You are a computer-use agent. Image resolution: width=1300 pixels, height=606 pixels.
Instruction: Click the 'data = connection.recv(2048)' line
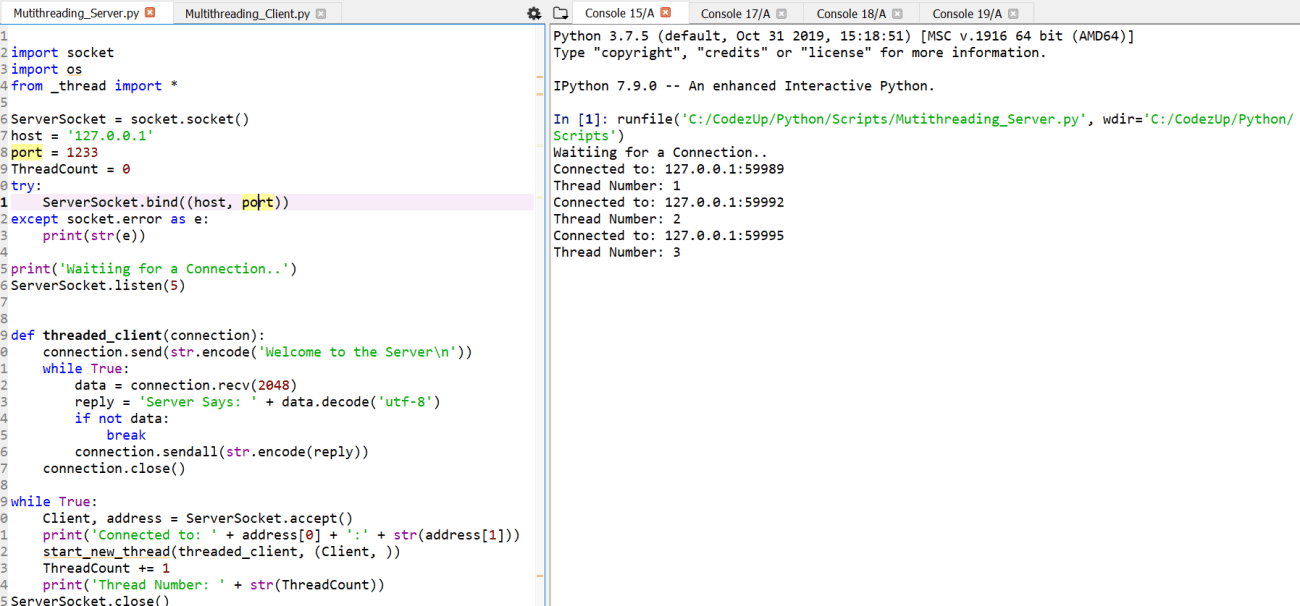click(186, 385)
